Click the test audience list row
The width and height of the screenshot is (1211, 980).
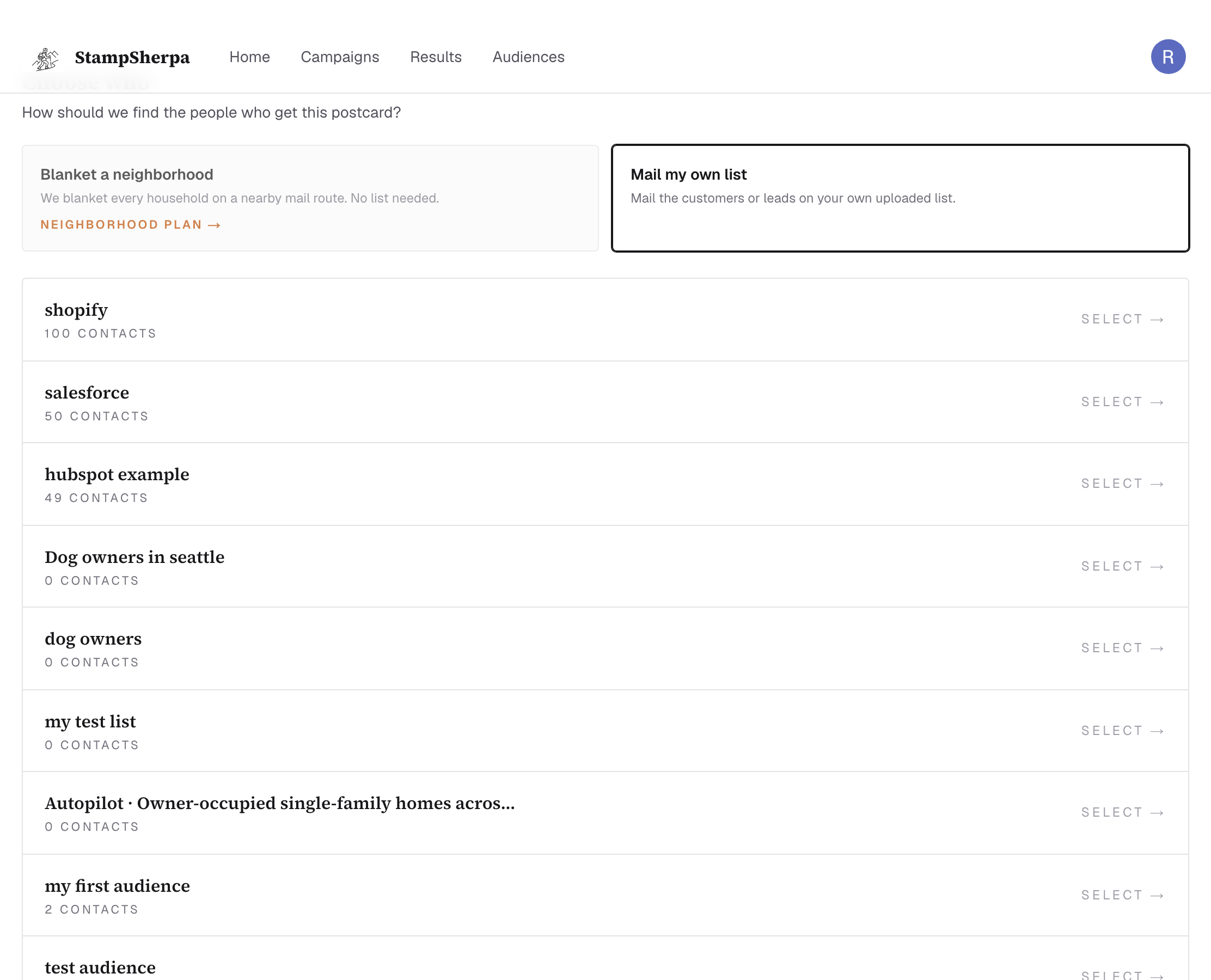(x=605, y=959)
